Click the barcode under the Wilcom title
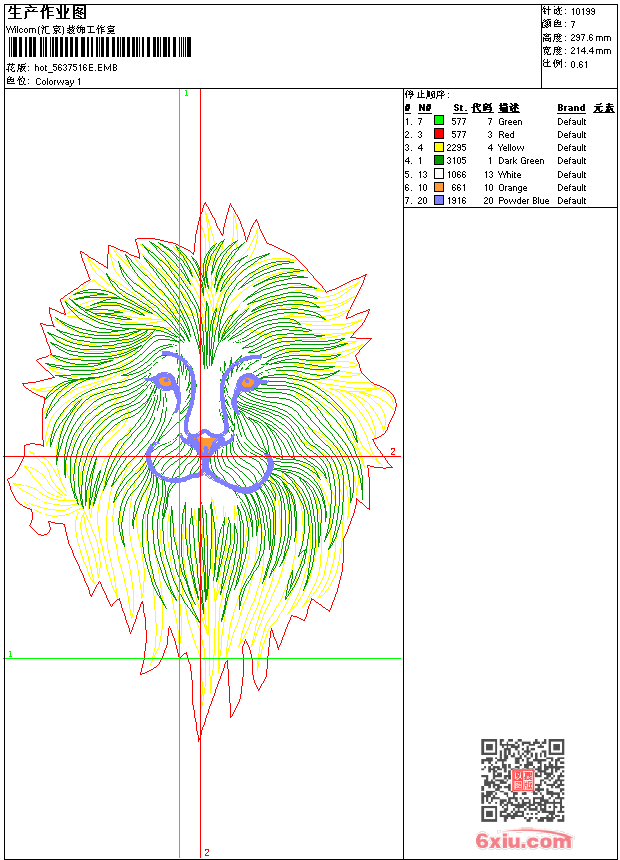This screenshot has height=860, width=620. (x=99, y=48)
